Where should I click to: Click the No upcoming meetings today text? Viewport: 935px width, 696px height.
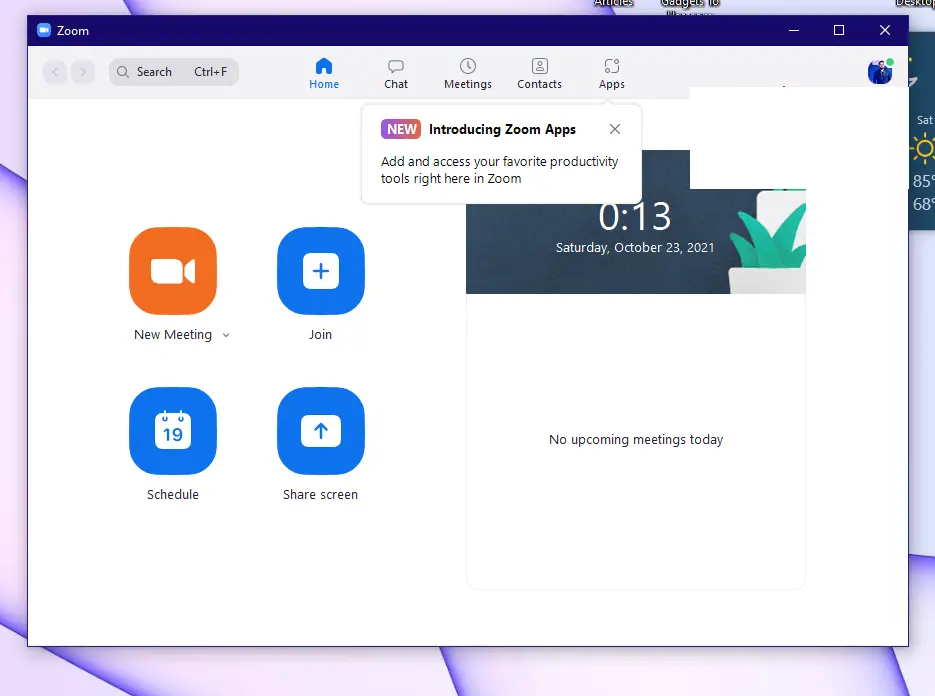pos(636,440)
